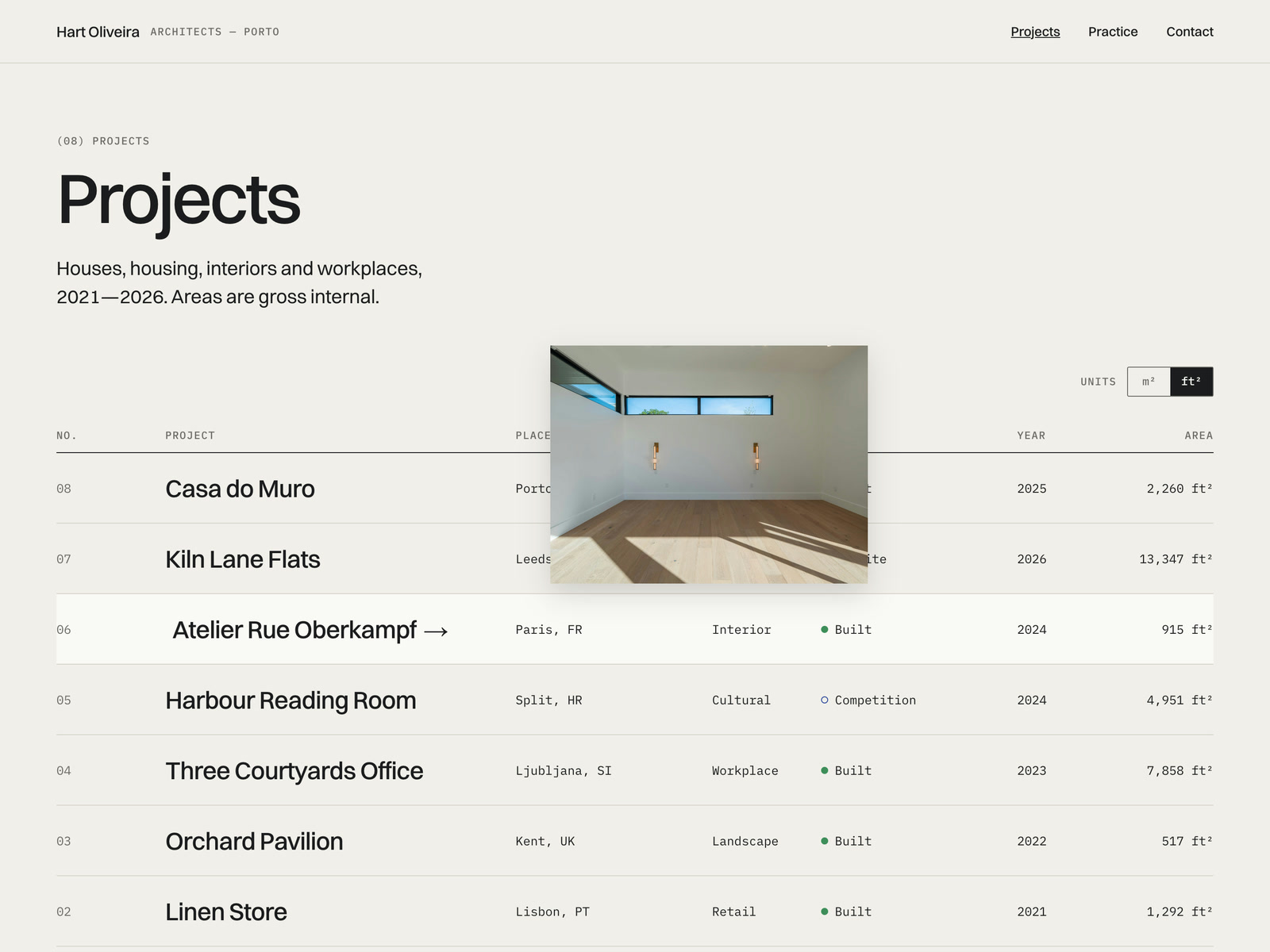Select the ft² units option
The height and width of the screenshot is (952, 1270).
[1191, 382]
